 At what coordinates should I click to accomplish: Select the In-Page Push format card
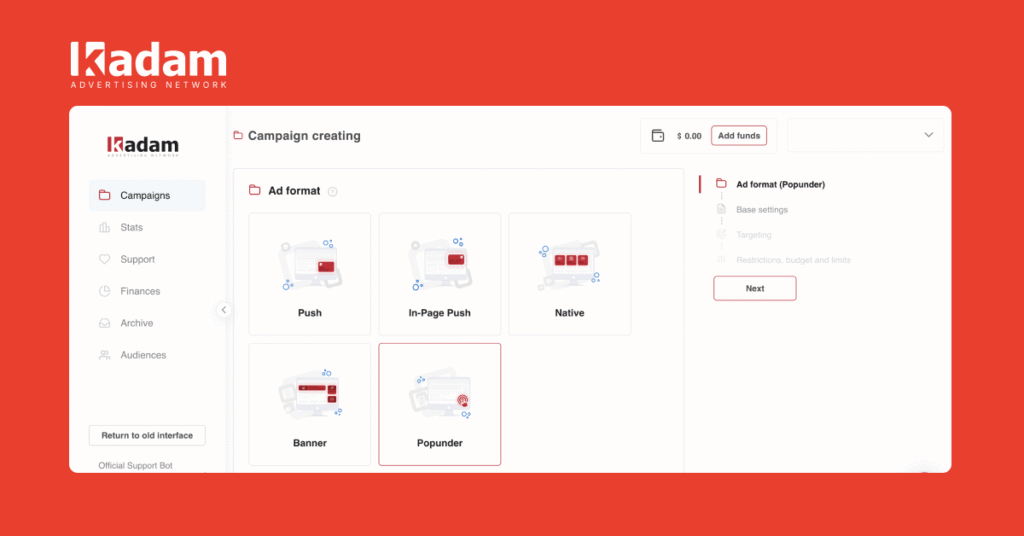(439, 273)
